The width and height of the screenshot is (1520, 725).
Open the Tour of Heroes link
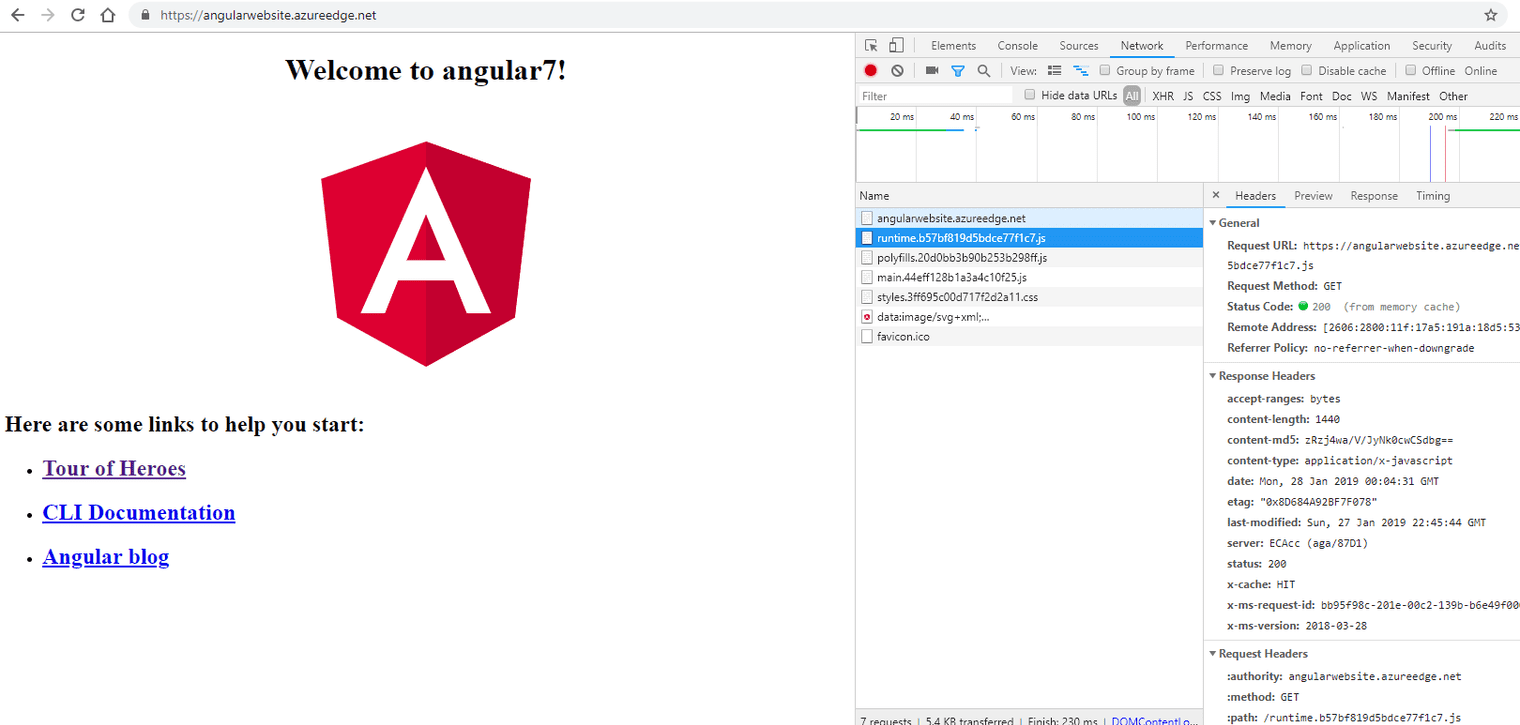coord(114,468)
